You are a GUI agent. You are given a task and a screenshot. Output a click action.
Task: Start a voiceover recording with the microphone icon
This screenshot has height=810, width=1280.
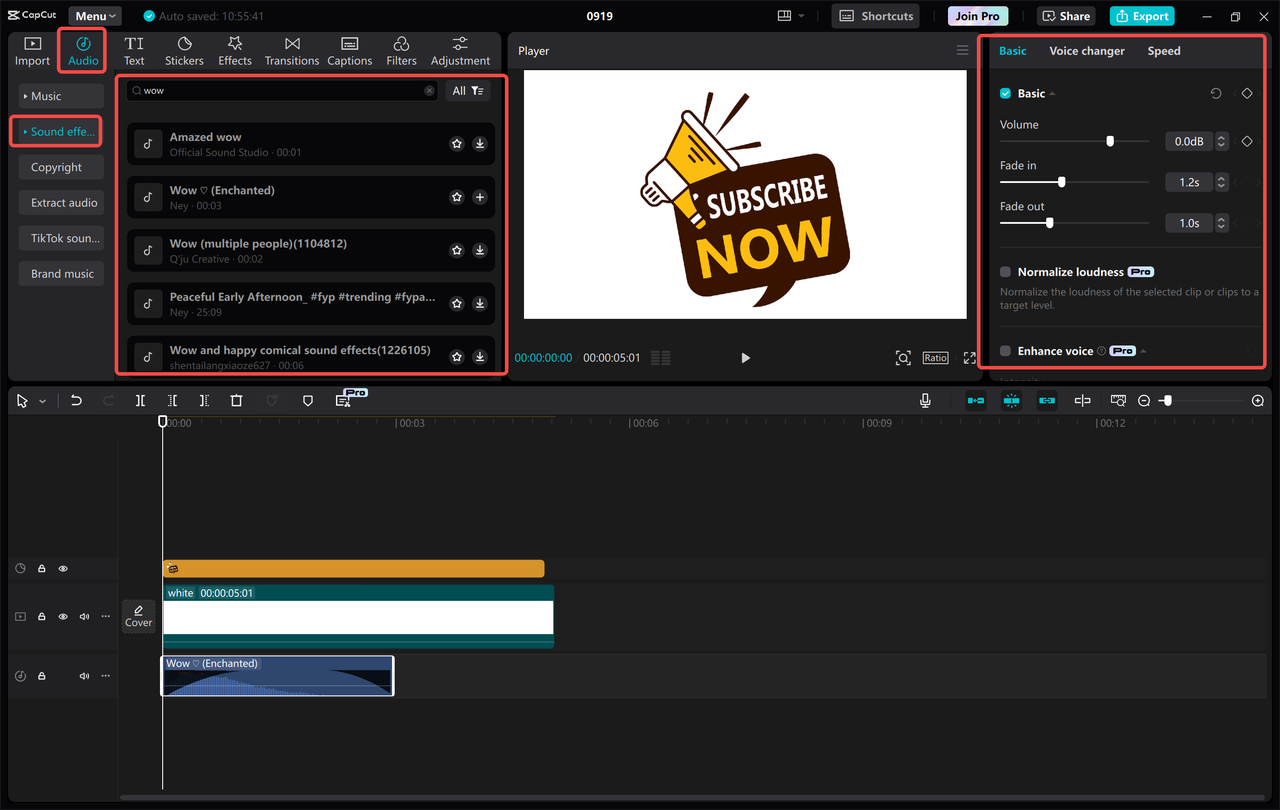925,400
